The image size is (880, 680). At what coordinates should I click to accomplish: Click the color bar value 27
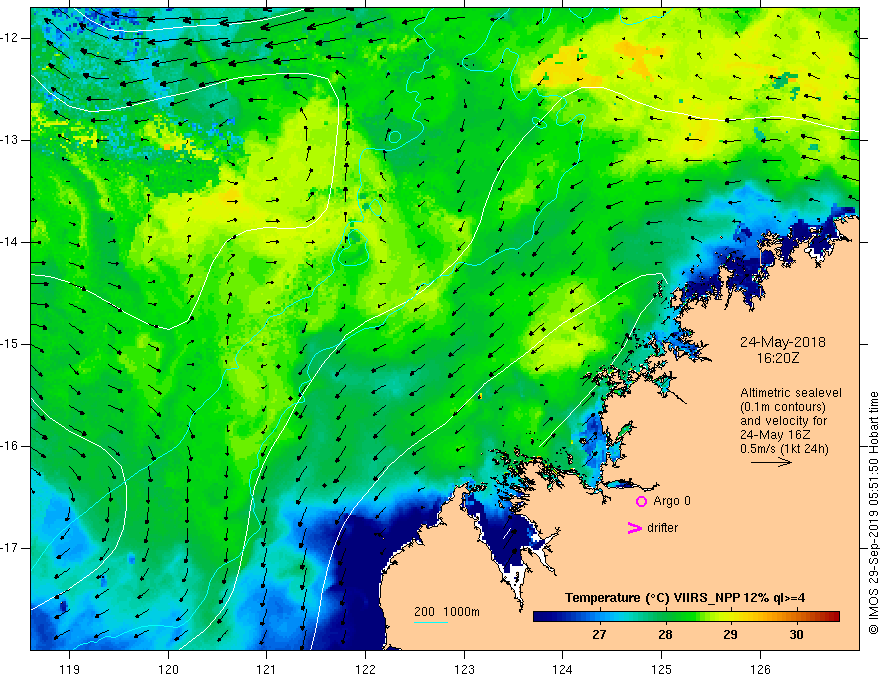tap(599, 635)
